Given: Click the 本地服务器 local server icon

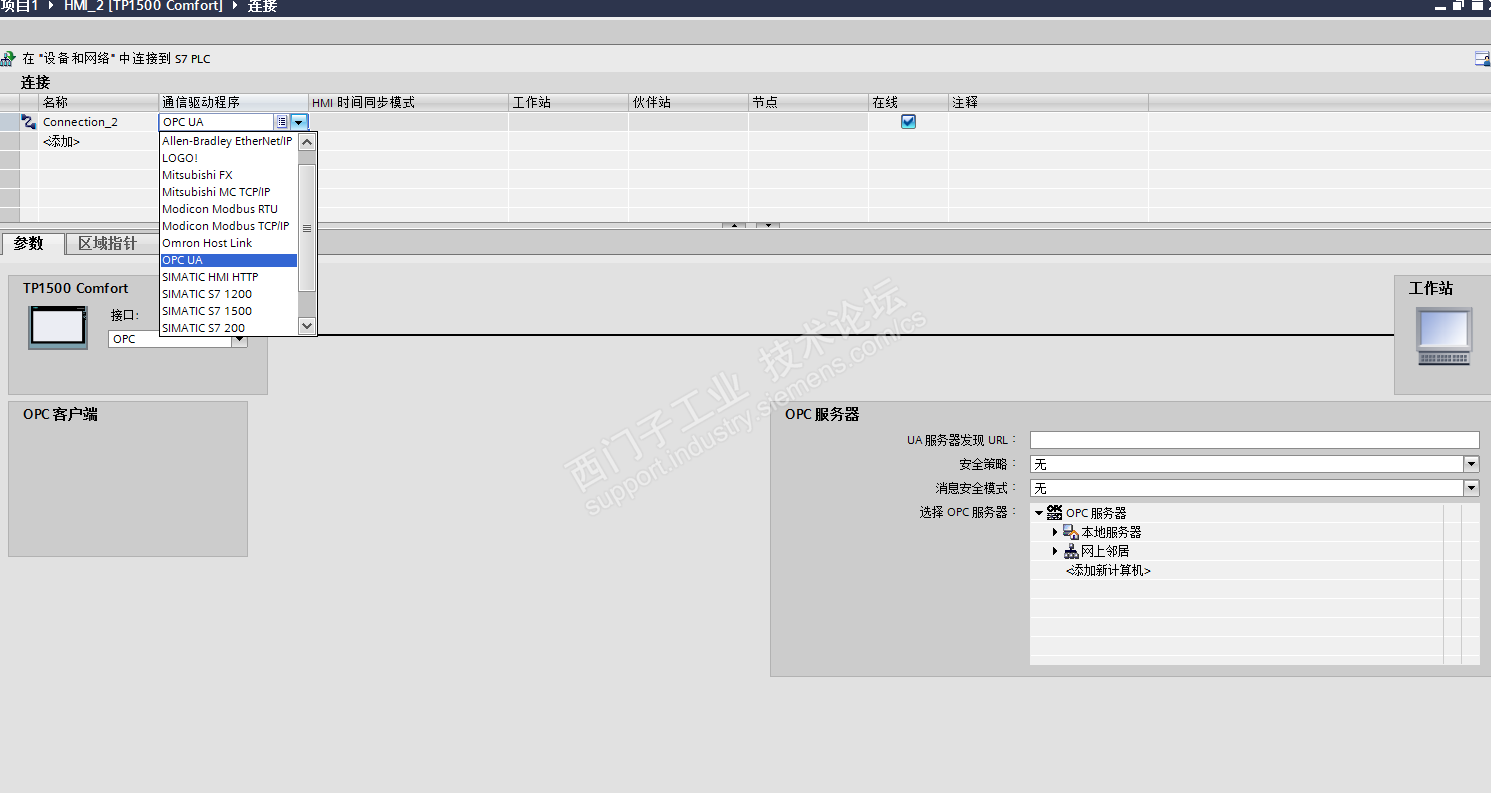Looking at the screenshot, I should coord(1070,532).
